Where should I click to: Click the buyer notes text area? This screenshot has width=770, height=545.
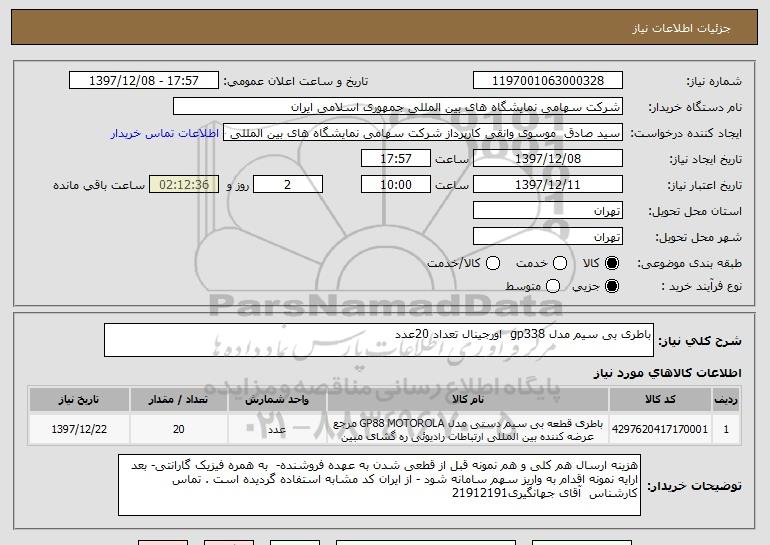point(379,485)
